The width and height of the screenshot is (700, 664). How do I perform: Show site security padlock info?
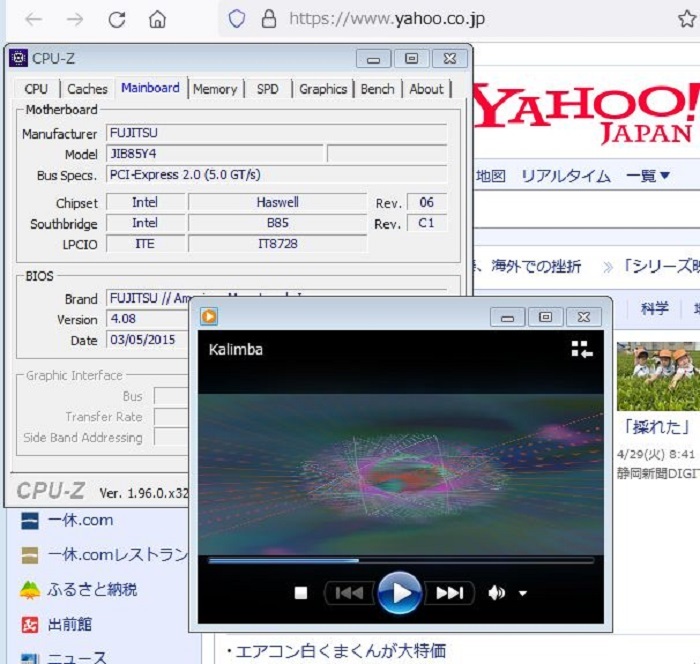pos(269,19)
